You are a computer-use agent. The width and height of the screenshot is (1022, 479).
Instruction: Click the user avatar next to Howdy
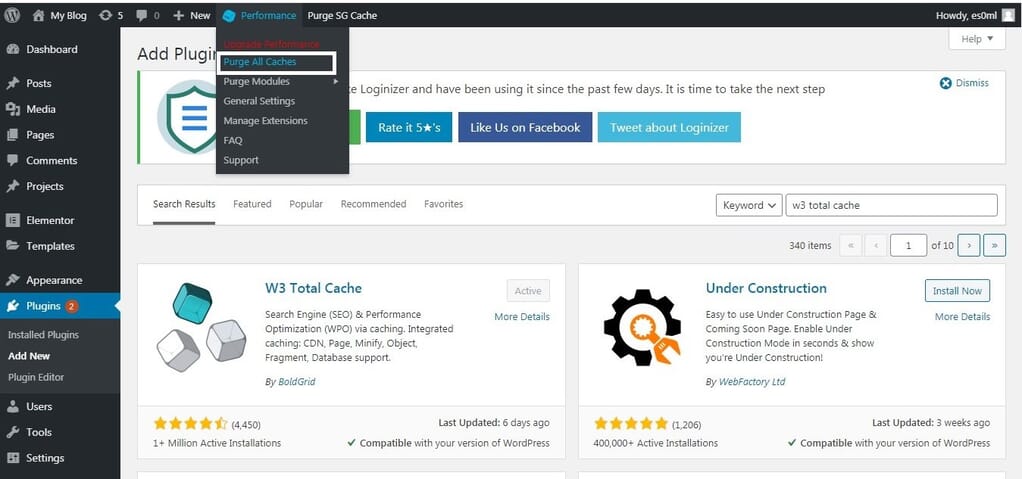coord(1008,16)
